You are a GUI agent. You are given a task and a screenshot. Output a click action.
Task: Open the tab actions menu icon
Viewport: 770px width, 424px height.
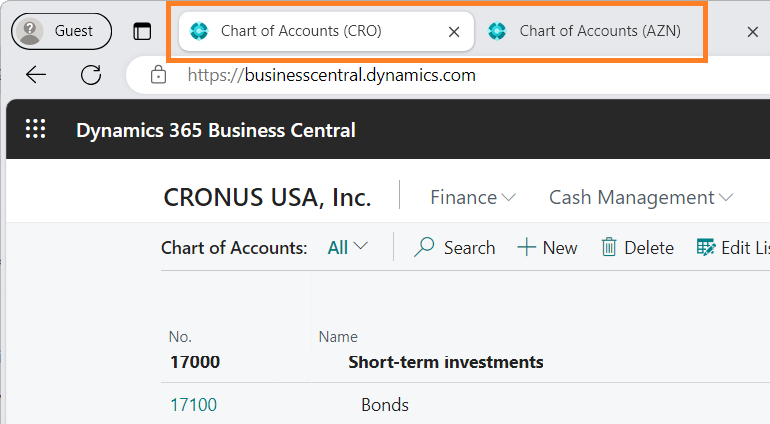click(142, 31)
